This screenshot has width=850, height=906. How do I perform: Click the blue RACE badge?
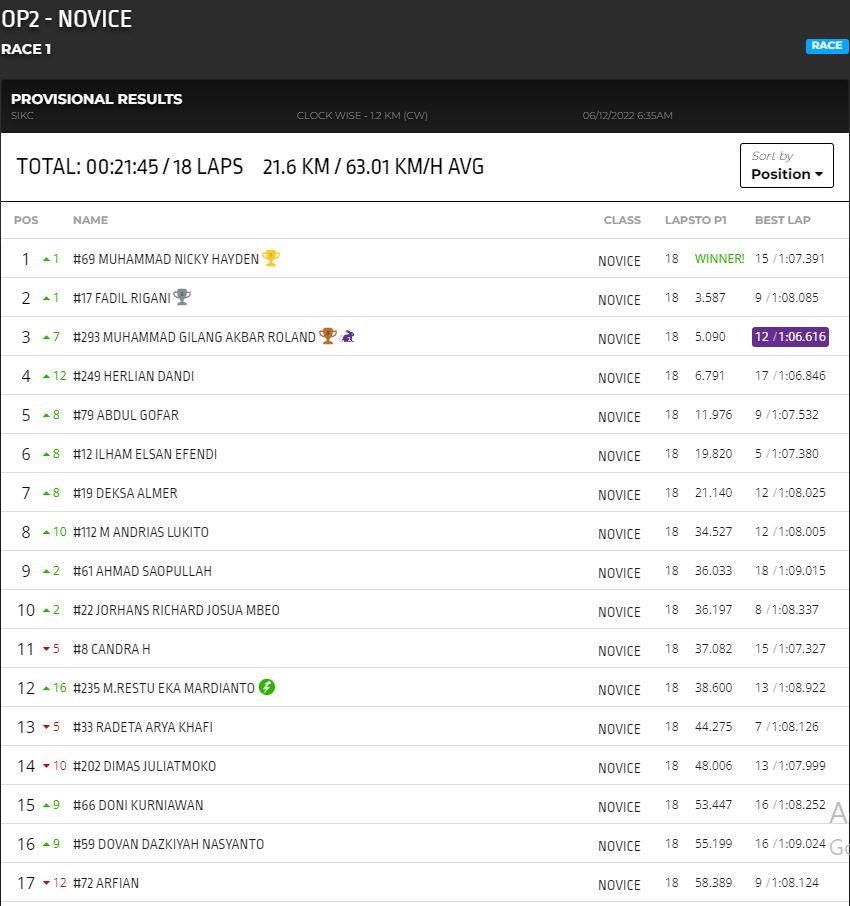[826, 46]
